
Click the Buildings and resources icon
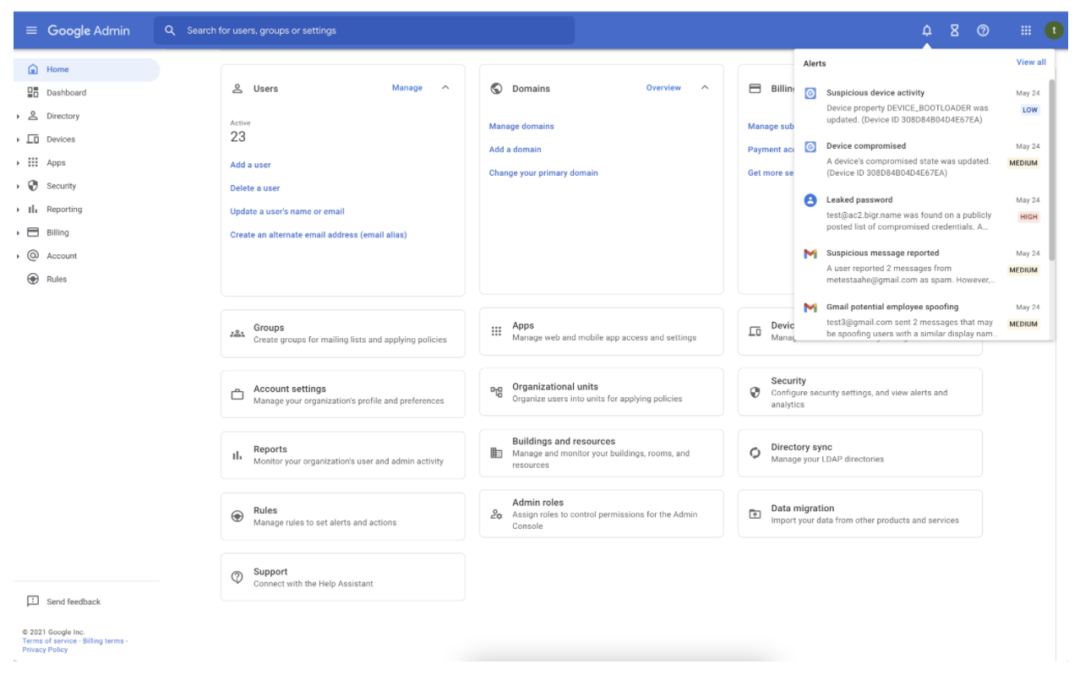click(x=496, y=453)
